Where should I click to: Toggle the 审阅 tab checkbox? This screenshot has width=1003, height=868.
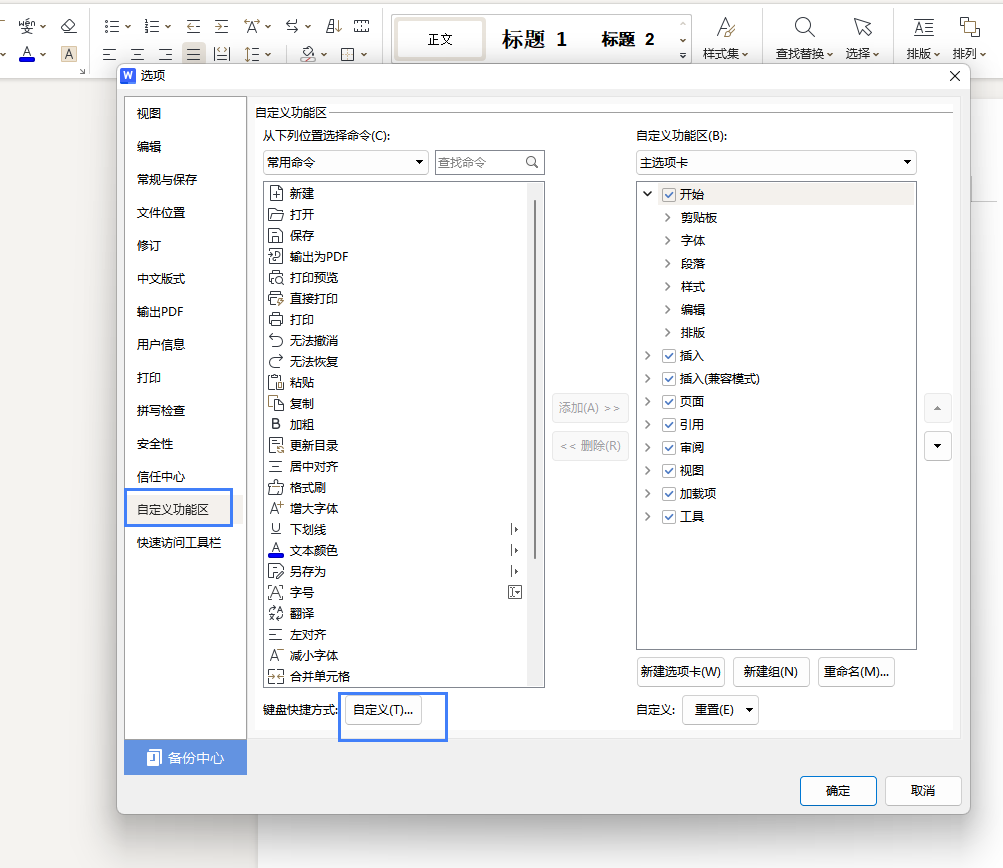[669, 448]
